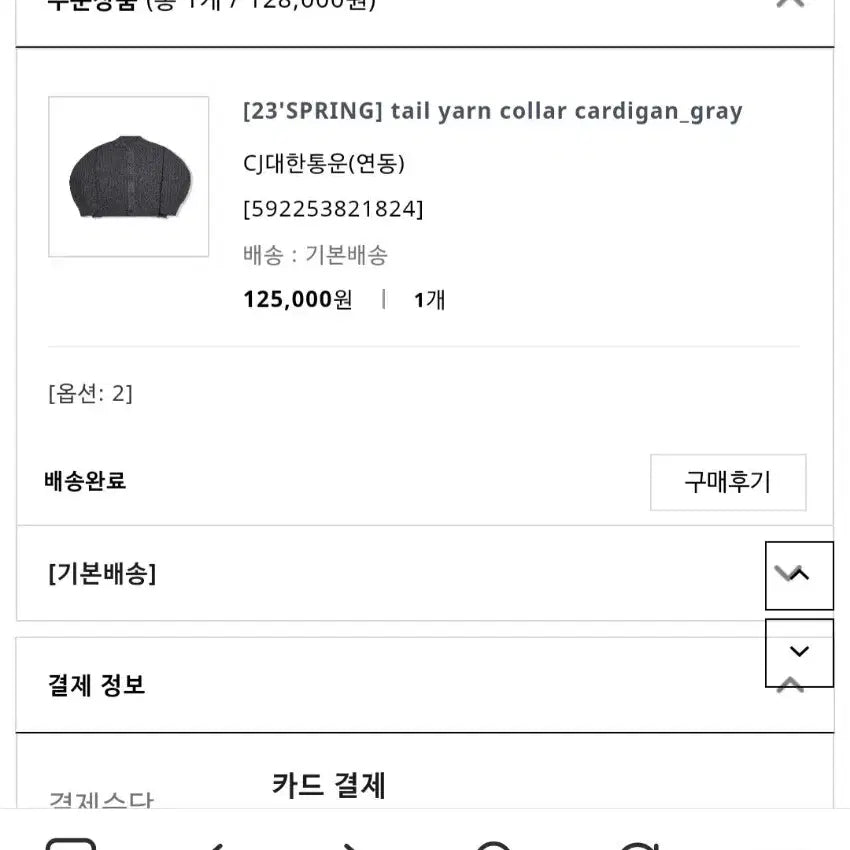The height and width of the screenshot is (850, 850).
Task: Click the tracking number 592253821824
Action: pos(333,209)
